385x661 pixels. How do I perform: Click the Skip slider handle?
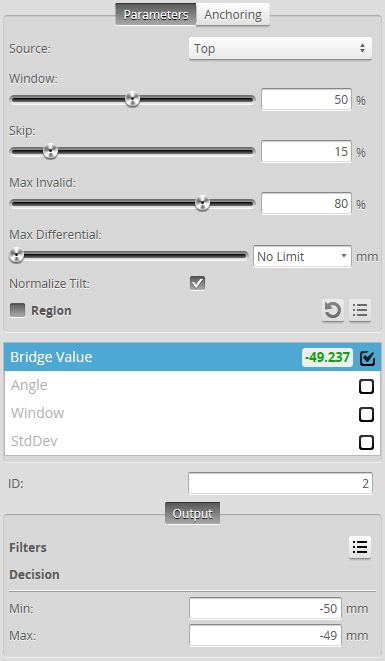pyautogui.click(x=51, y=151)
